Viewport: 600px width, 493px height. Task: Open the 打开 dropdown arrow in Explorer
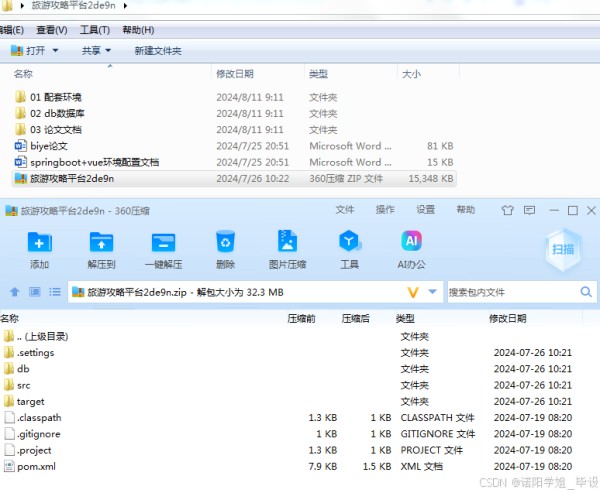click(55, 51)
